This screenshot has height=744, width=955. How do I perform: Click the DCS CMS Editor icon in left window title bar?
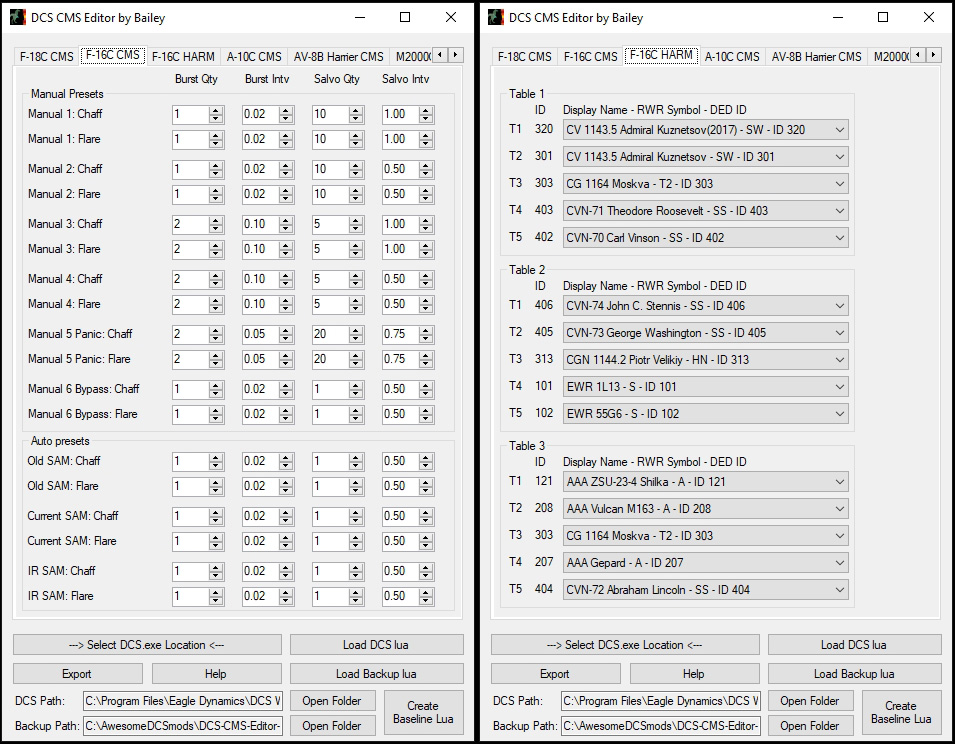tap(18, 17)
